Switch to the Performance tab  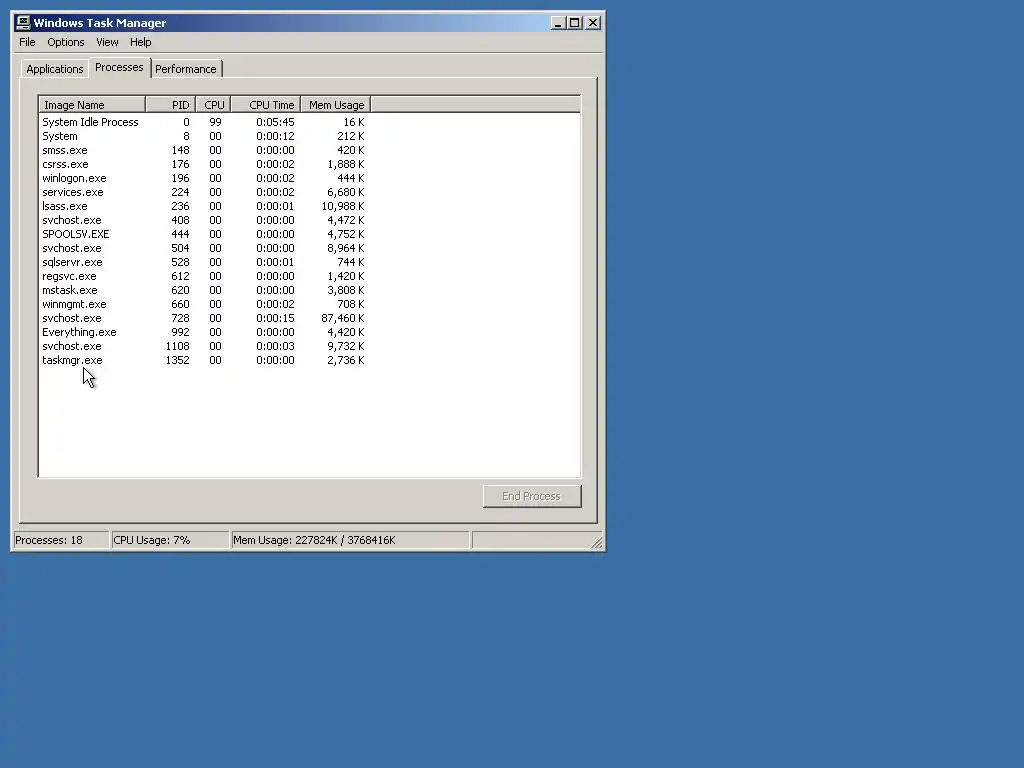pos(185,69)
